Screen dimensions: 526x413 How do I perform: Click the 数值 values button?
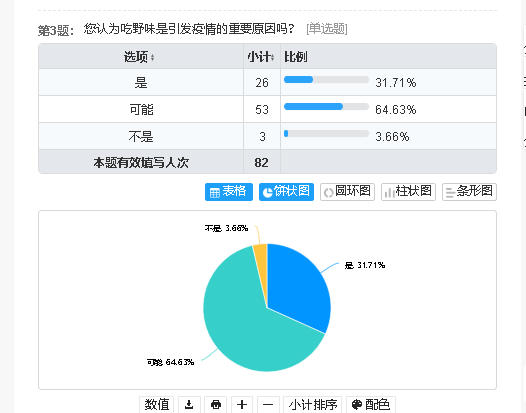click(x=157, y=404)
